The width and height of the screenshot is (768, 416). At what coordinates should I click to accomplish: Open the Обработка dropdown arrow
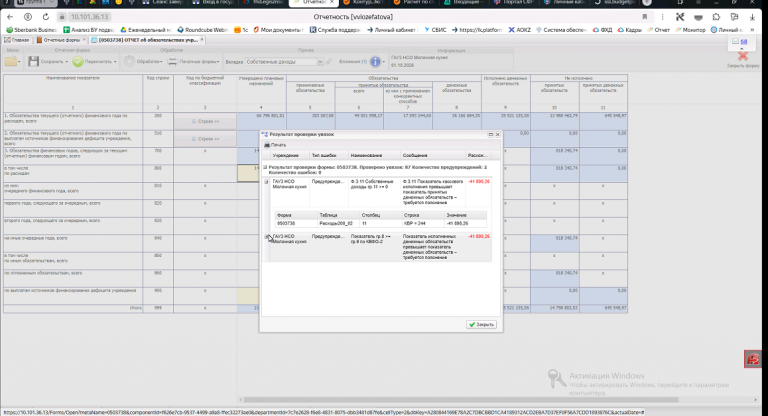coord(161,62)
